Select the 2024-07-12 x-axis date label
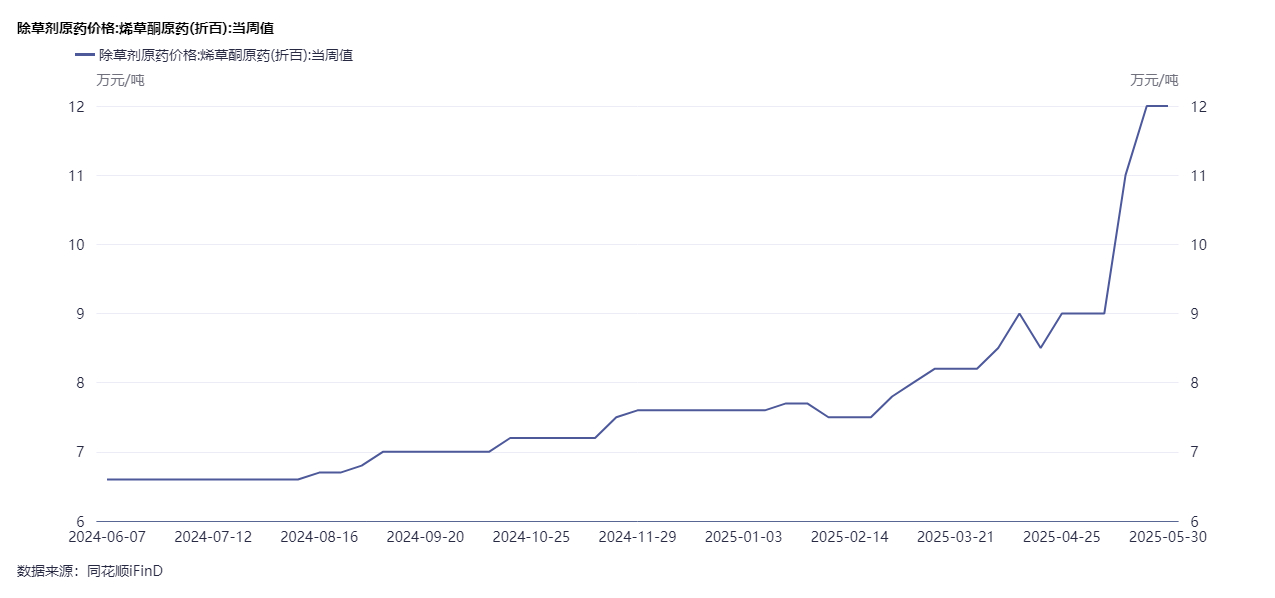 [213, 537]
